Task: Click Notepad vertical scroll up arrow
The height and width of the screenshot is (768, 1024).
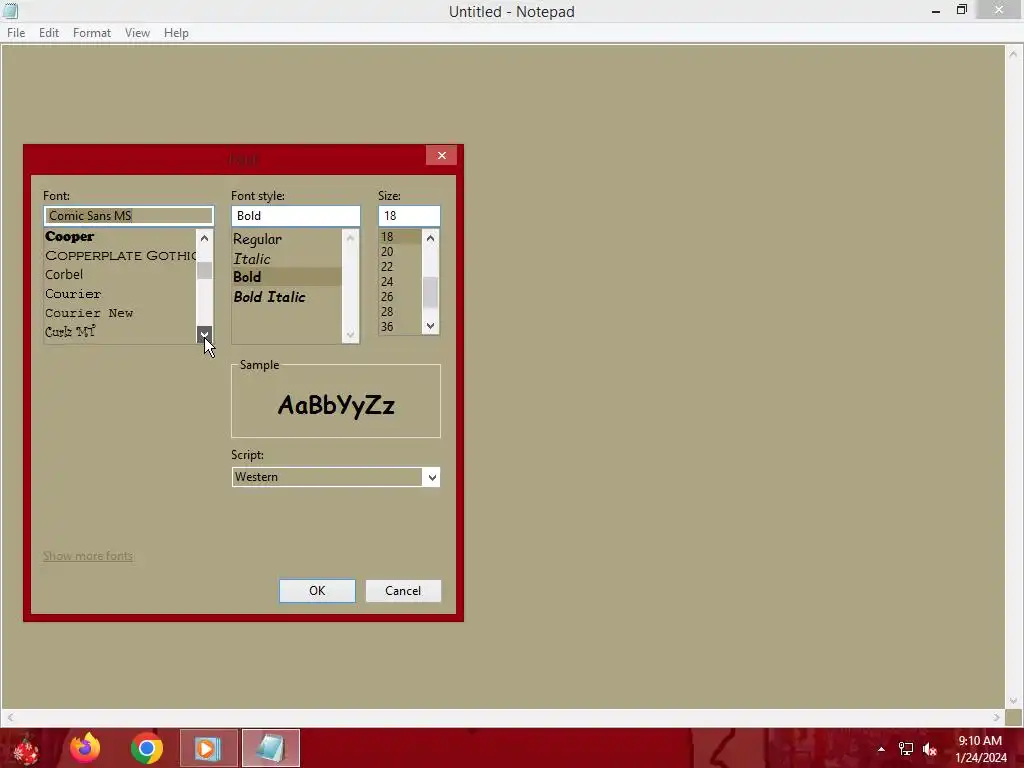Action: point(1014,54)
